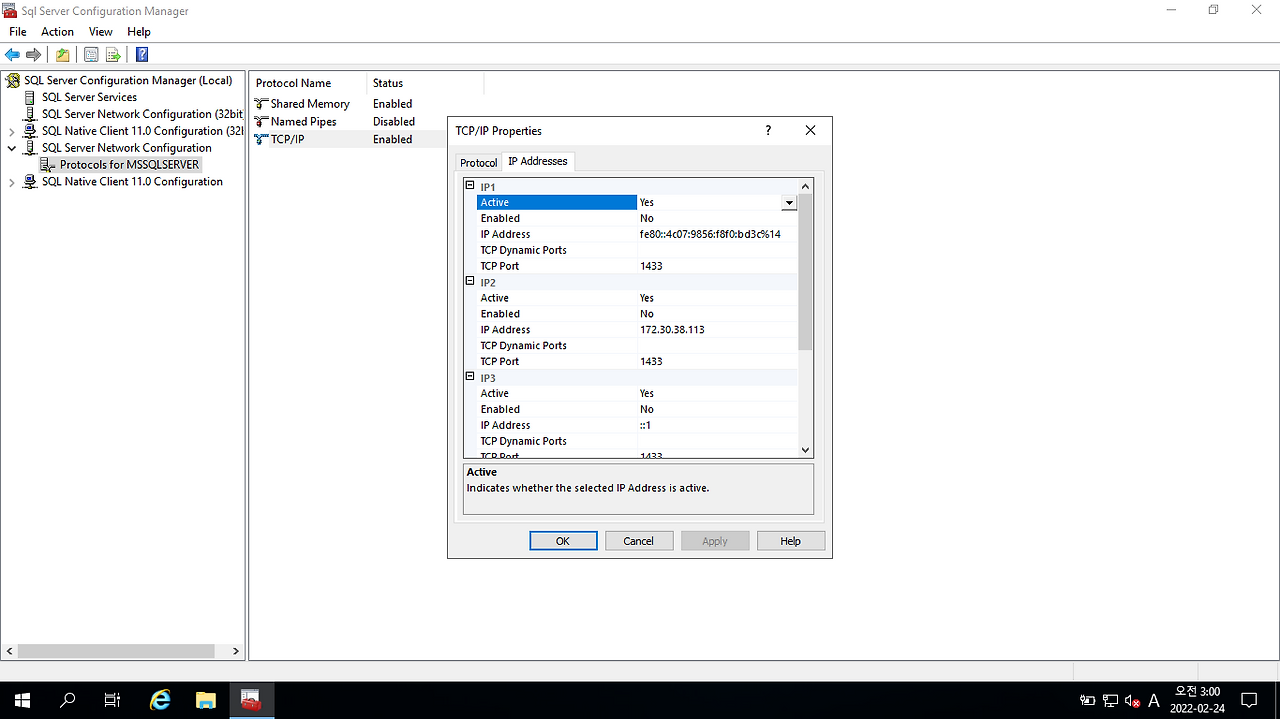The width and height of the screenshot is (1280, 719).
Task: Collapse the IP1 section
Action: 469,185
